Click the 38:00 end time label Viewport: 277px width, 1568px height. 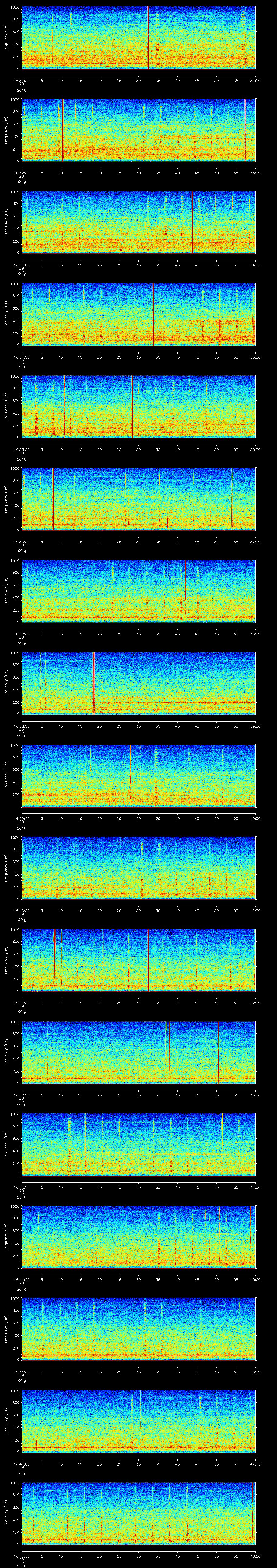pos(255,634)
